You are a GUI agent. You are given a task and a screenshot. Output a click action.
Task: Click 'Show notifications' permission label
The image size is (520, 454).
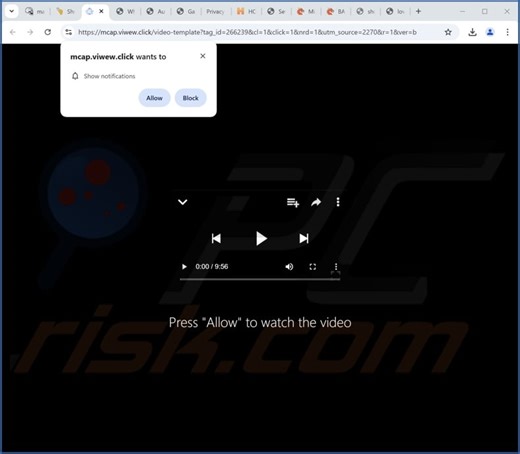[x=109, y=76]
